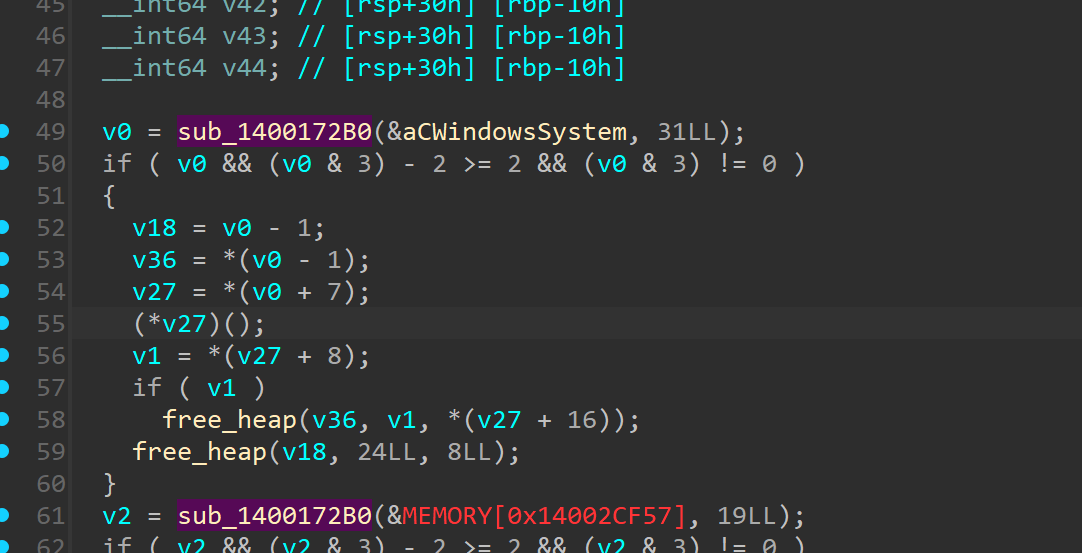The width and height of the screenshot is (1082, 553).
Task: Click sub_1400172B0 on line 61
Action: point(274,516)
